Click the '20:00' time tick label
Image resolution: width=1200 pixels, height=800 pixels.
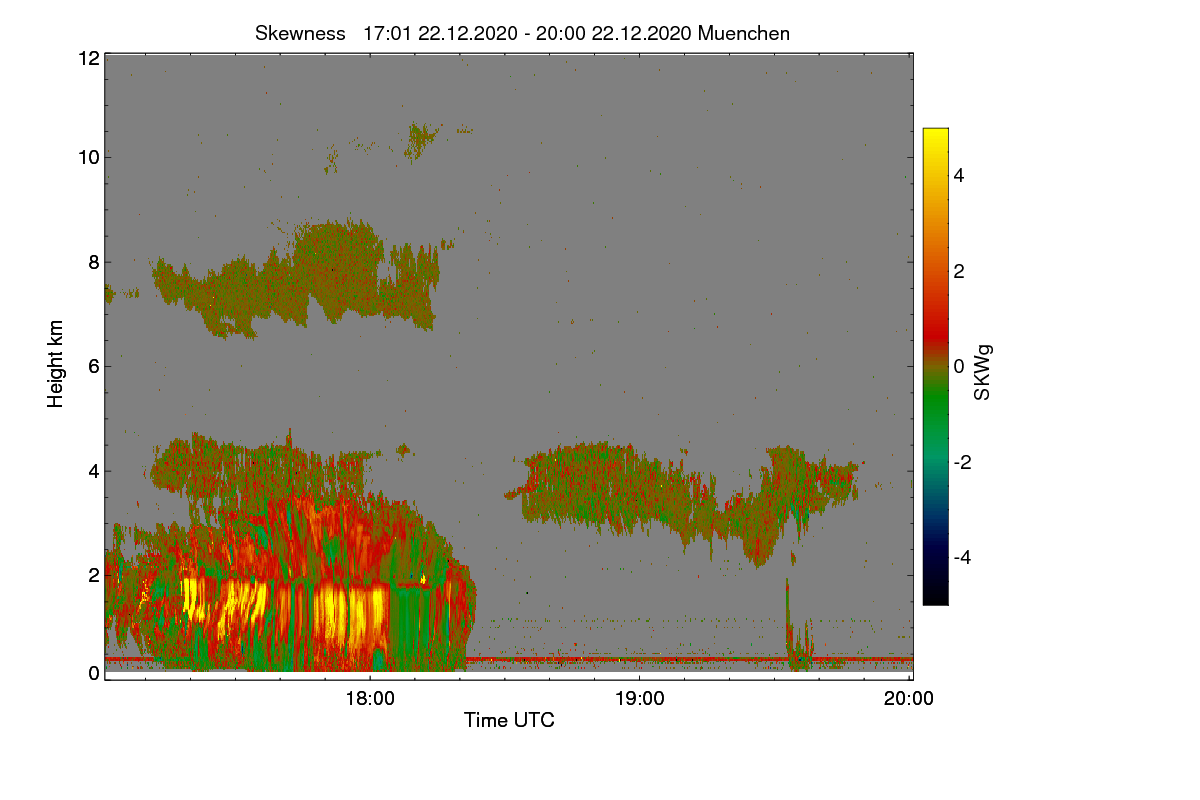[909, 699]
